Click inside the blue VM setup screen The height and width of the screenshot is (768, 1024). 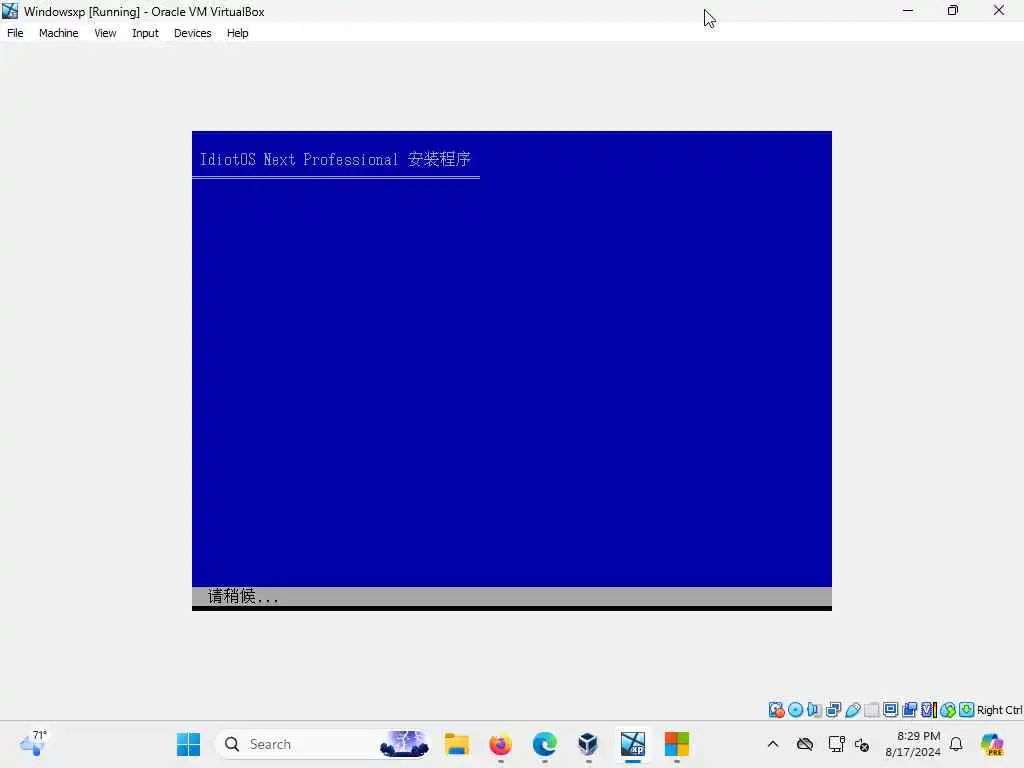pyautogui.click(x=511, y=370)
